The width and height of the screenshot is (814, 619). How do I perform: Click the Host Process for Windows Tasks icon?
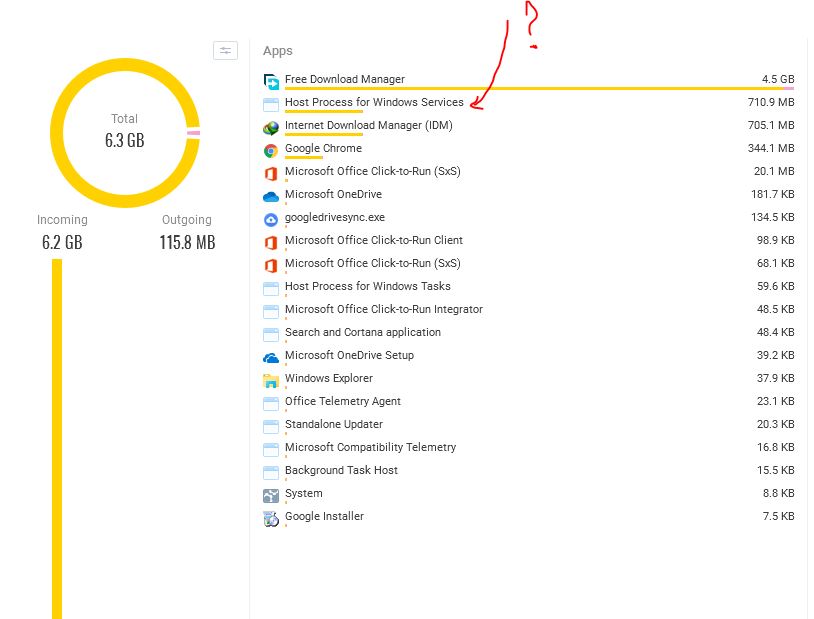point(271,288)
